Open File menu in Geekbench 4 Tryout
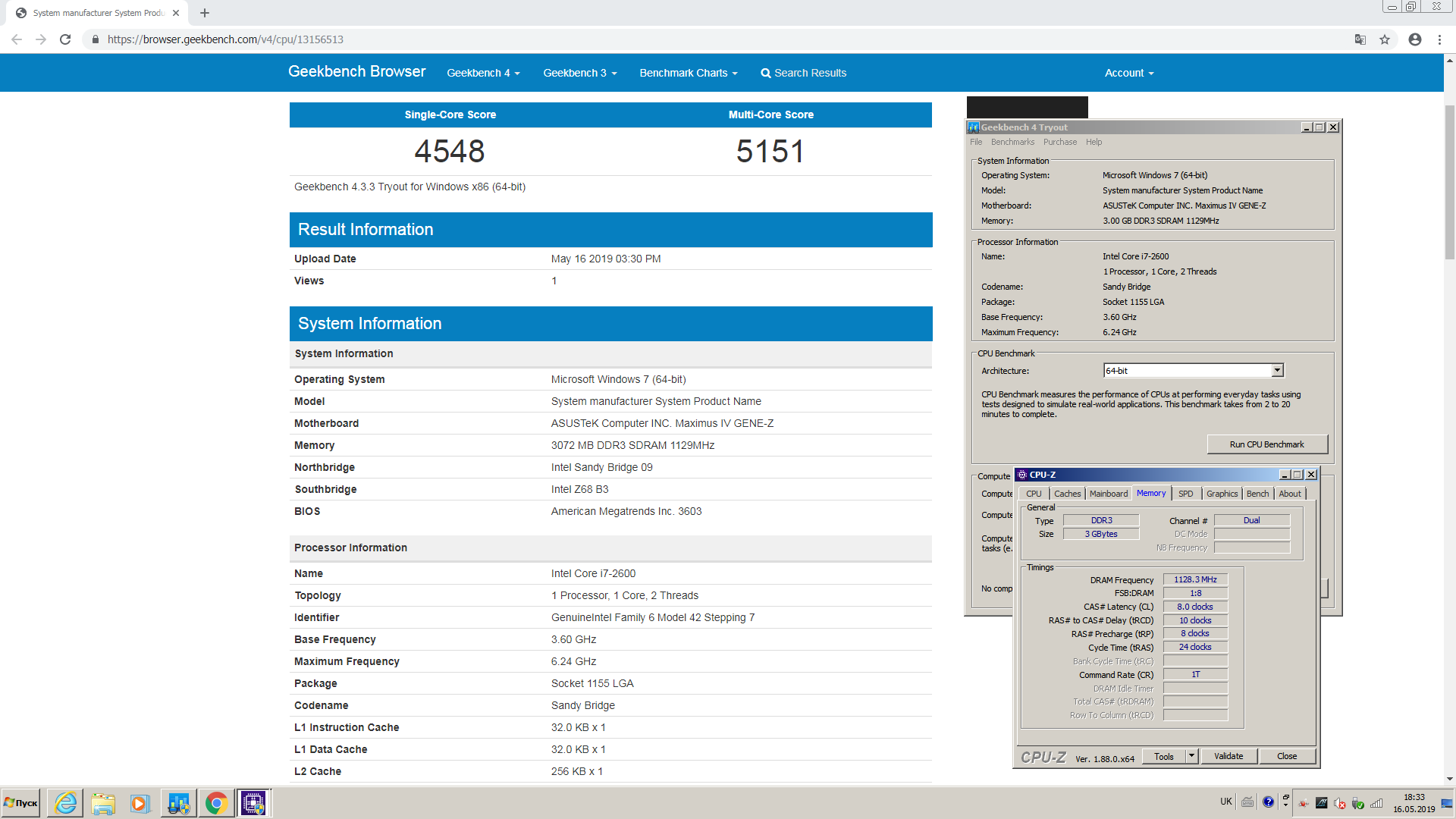Screen dimensions: 1456x819 976,142
